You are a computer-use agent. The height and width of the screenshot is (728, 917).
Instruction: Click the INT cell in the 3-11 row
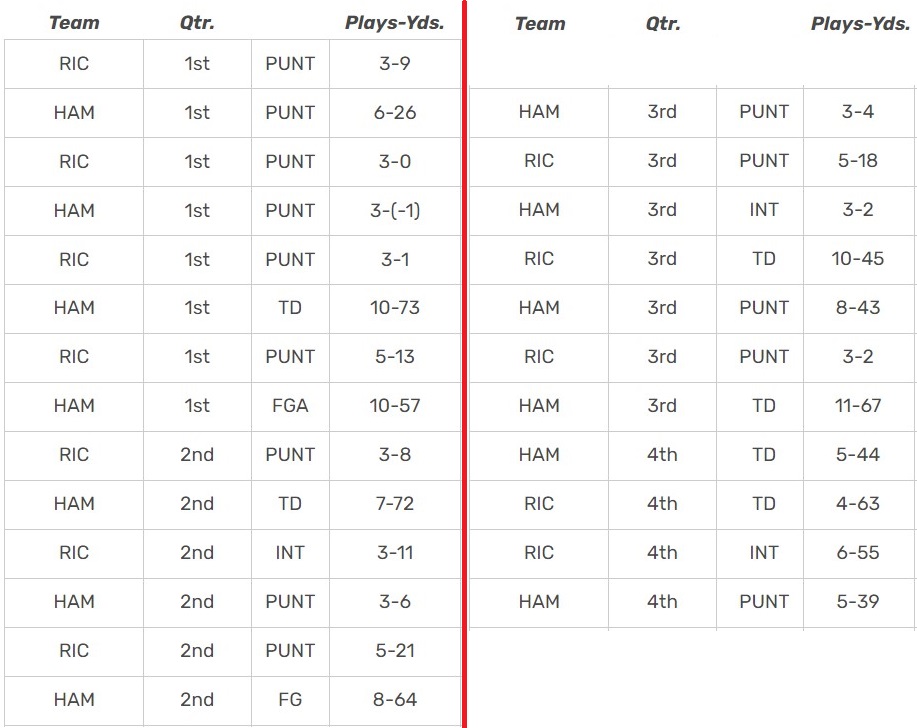point(290,553)
